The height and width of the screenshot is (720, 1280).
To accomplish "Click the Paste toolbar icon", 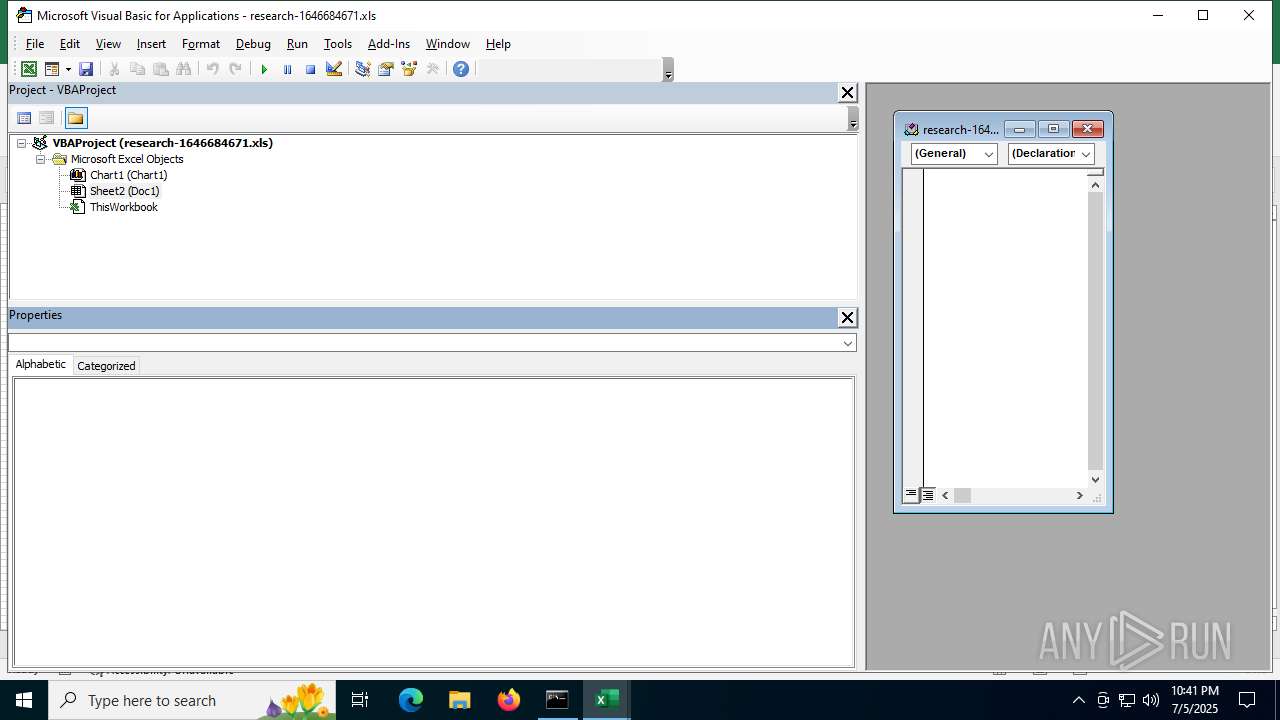I will [161, 69].
